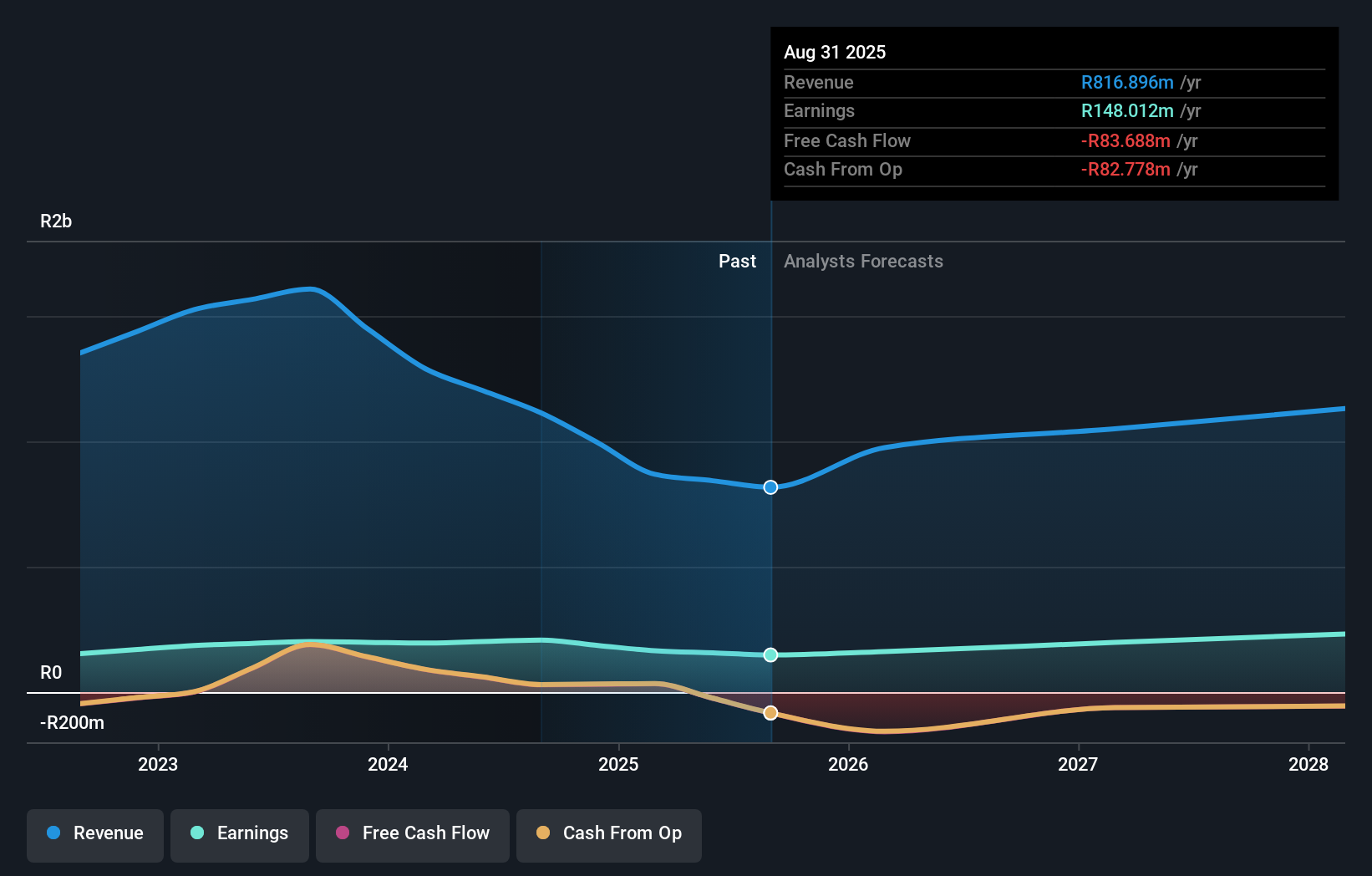Click the Analysts Forecasts label

863,262
